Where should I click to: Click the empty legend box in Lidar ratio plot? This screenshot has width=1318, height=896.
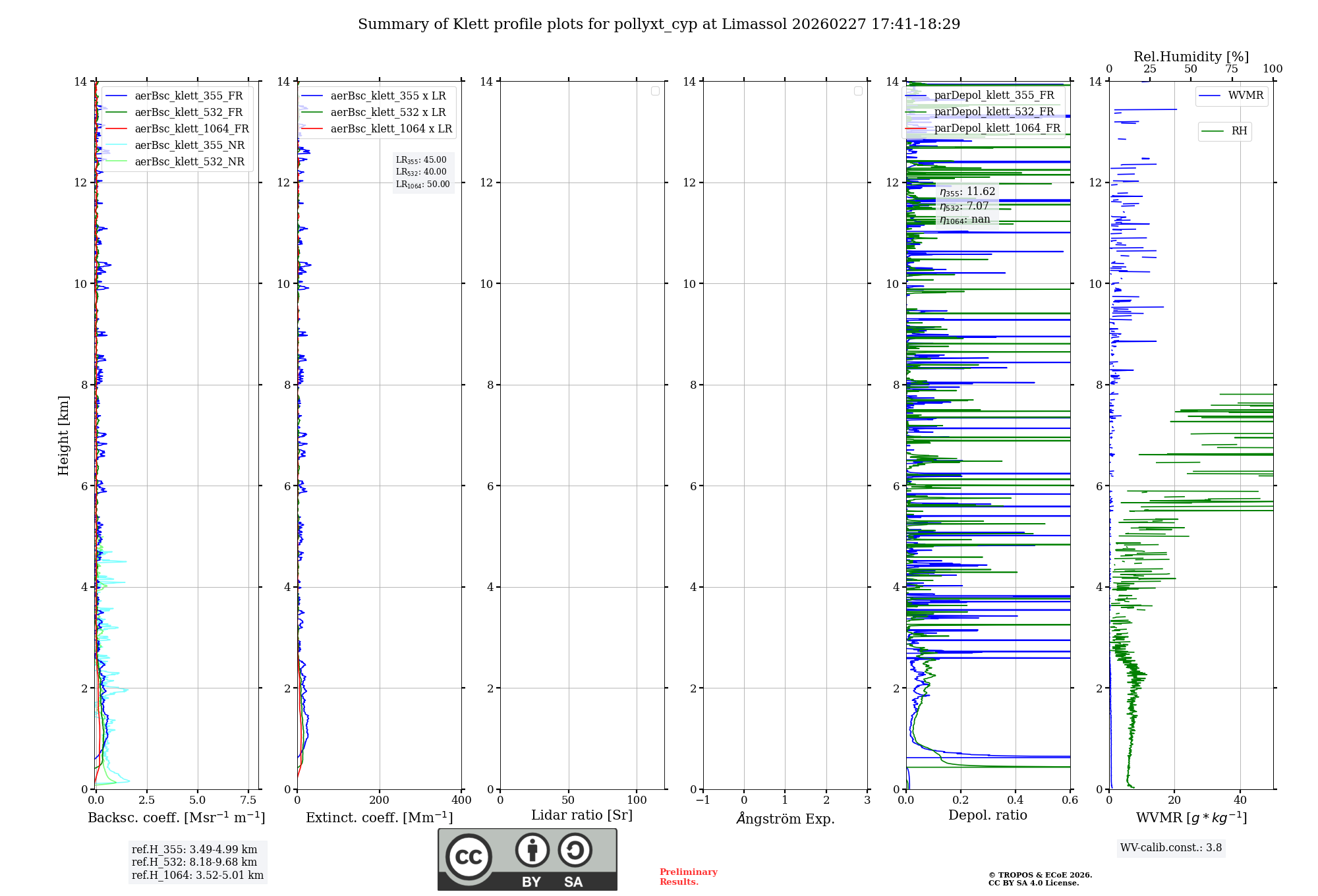[x=655, y=91]
